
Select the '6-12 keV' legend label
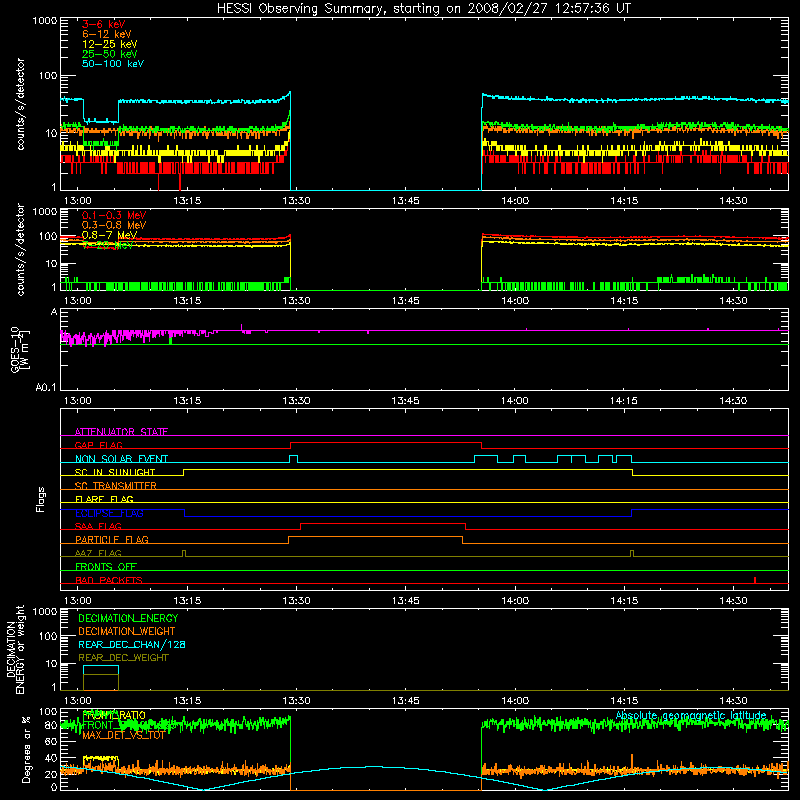point(107,34)
